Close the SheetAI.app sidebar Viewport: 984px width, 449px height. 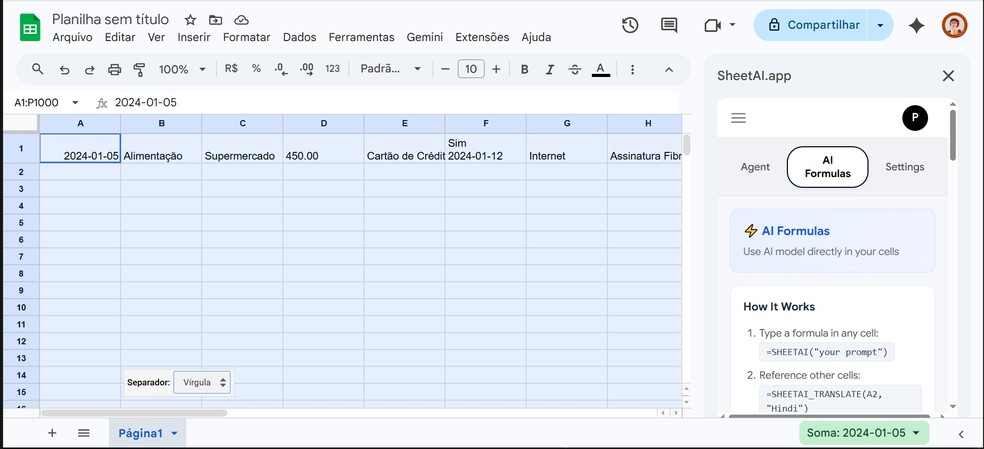948,76
